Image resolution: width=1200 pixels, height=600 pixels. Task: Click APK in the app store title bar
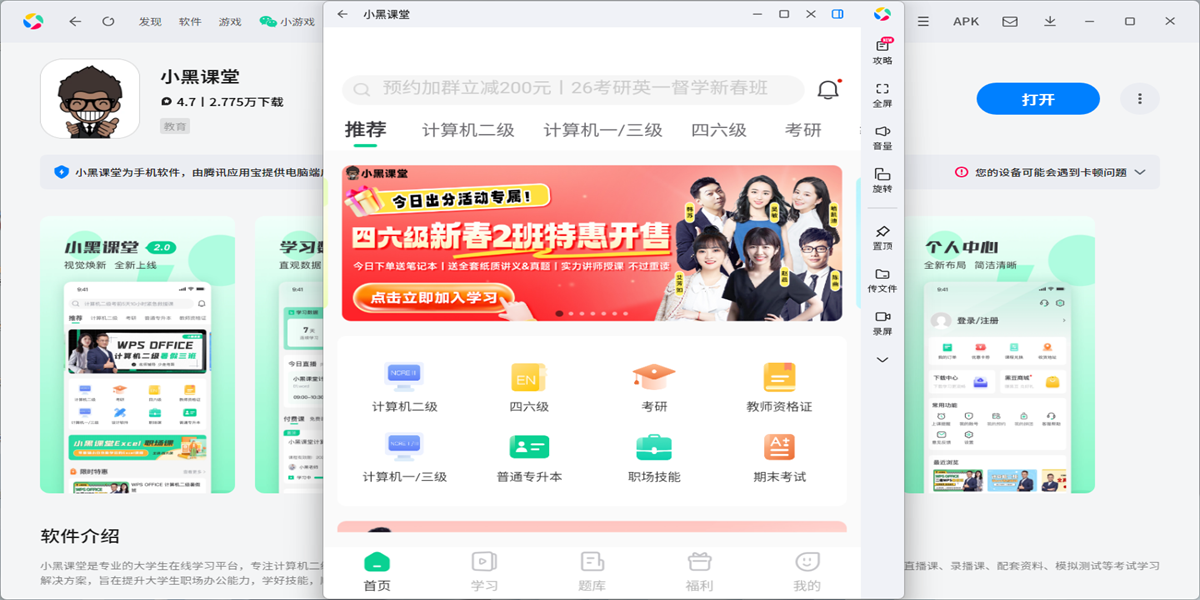click(966, 21)
